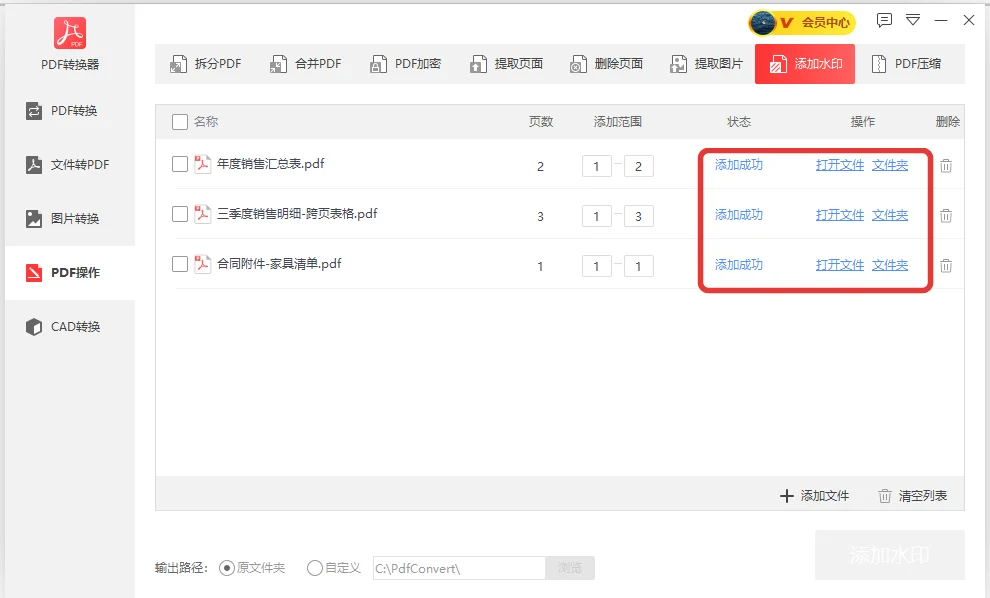Open the 图片转换 sidebar section
Viewport: 990px width, 598px height.
[x=70, y=218]
